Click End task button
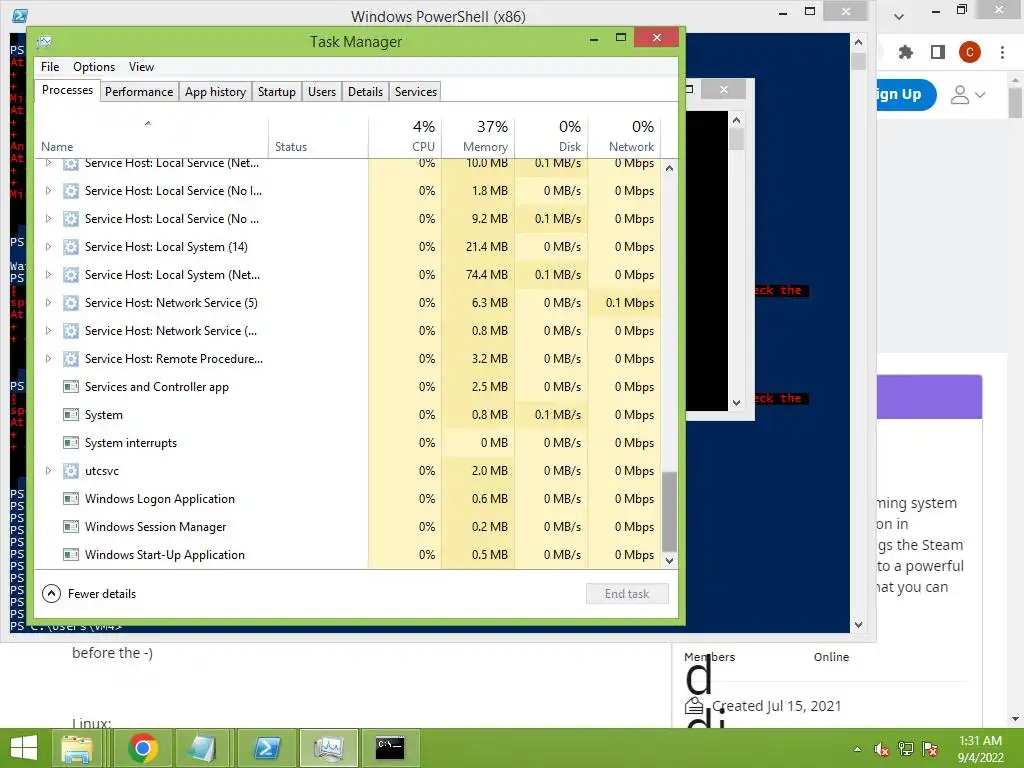The height and width of the screenshot is (768, 1024). click(627, 594)
